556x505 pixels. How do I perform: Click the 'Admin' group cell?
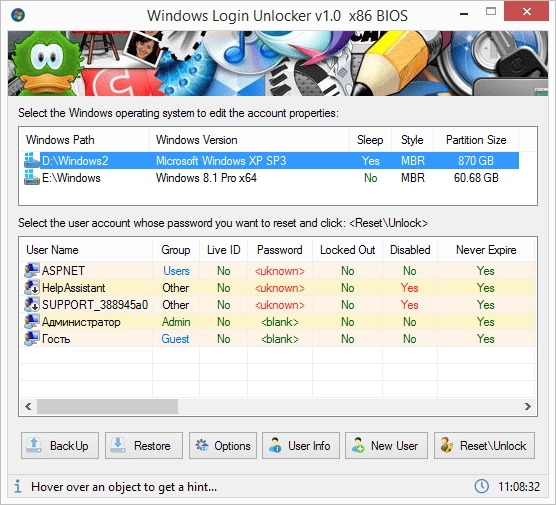176,322
